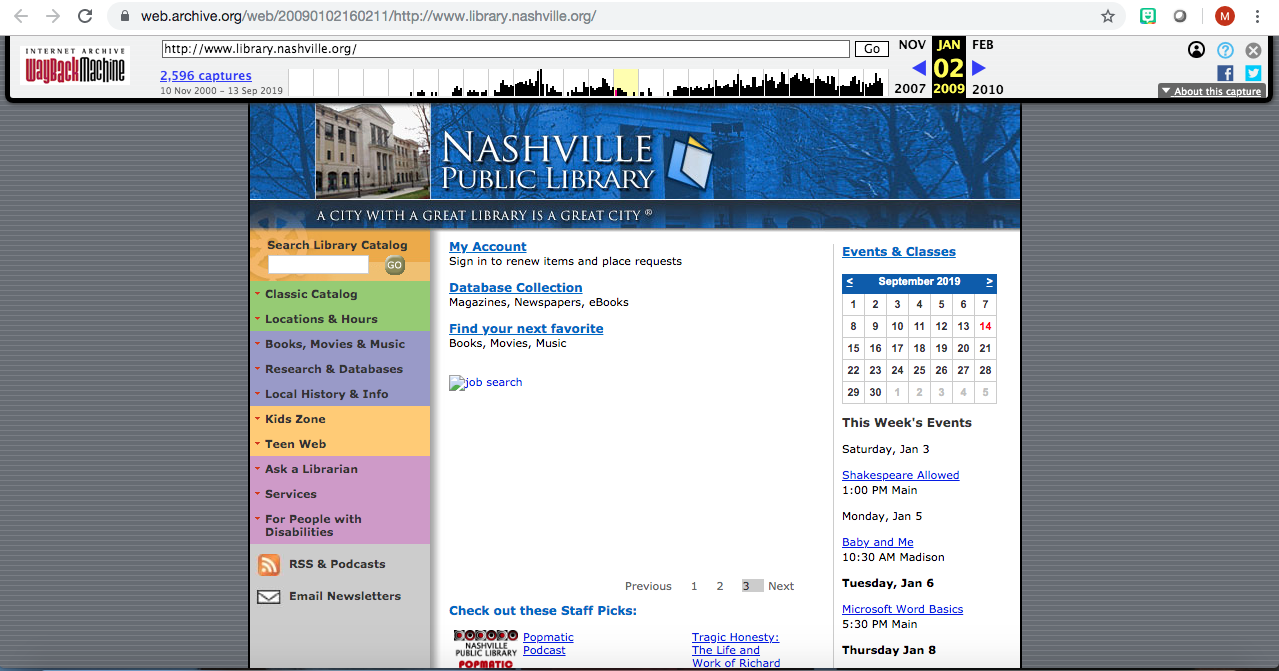Open the Baby and Me event link
This screenshot has height=671, width=1279.
(x=878, y=542)
